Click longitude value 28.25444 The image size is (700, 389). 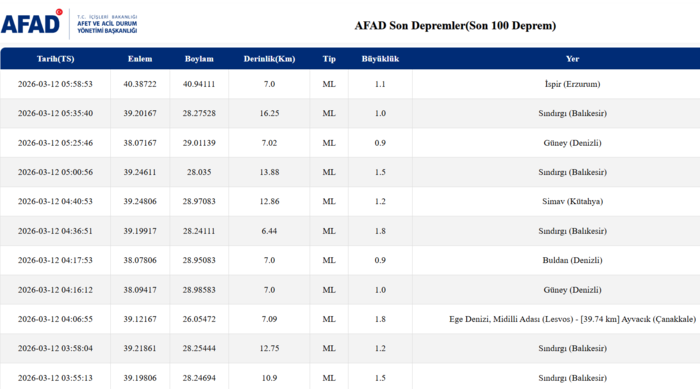coord(199,348)
